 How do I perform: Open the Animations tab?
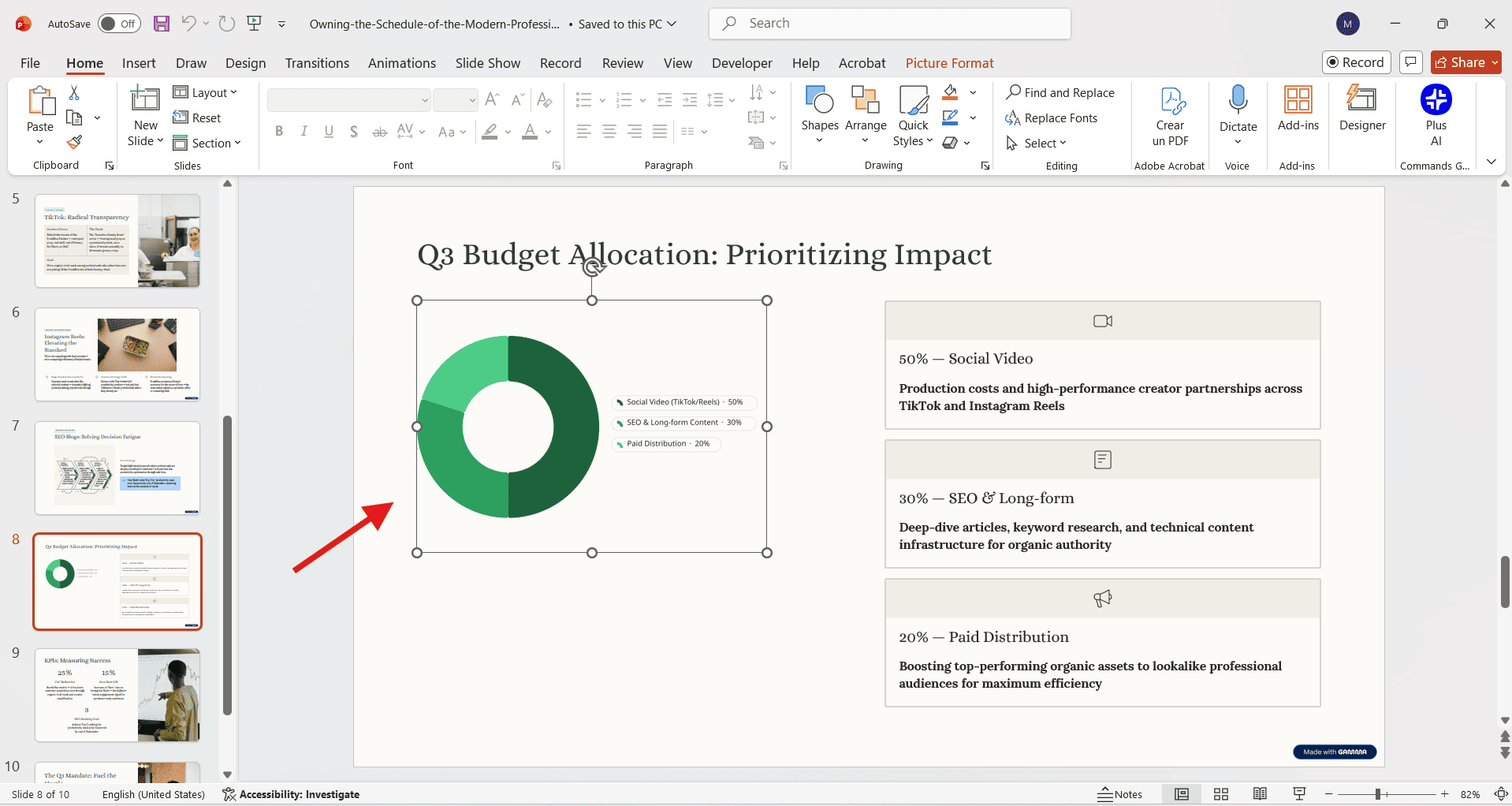(x=402, y=63)
